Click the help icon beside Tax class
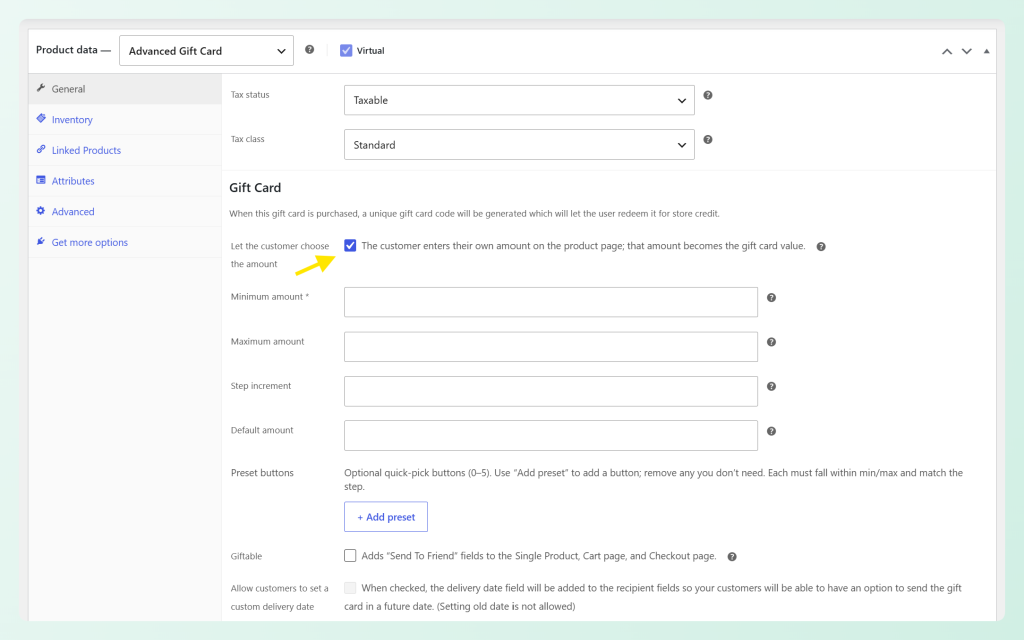The width and height of the screenshot is (1024, 640). point(707,140)
